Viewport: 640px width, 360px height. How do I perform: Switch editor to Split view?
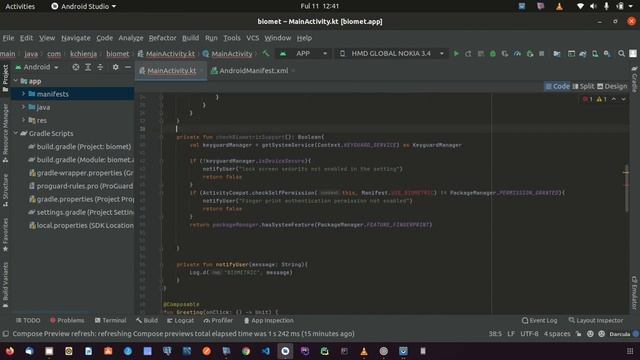pos(583,86)
